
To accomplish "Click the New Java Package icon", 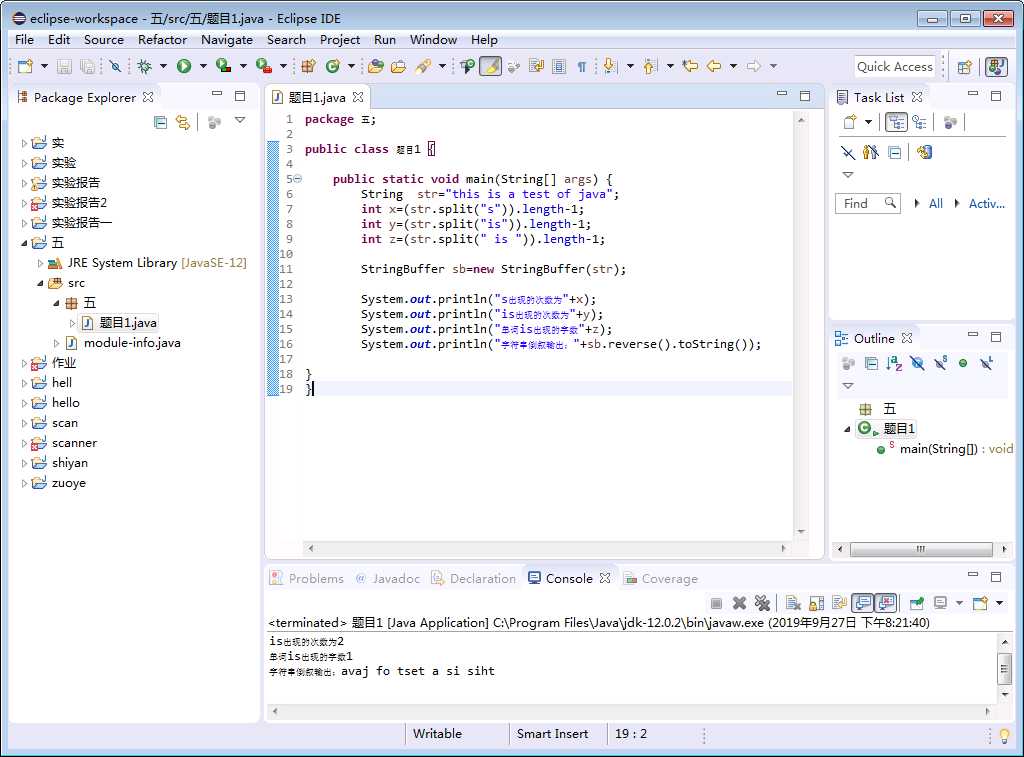I will coord(308,66).
